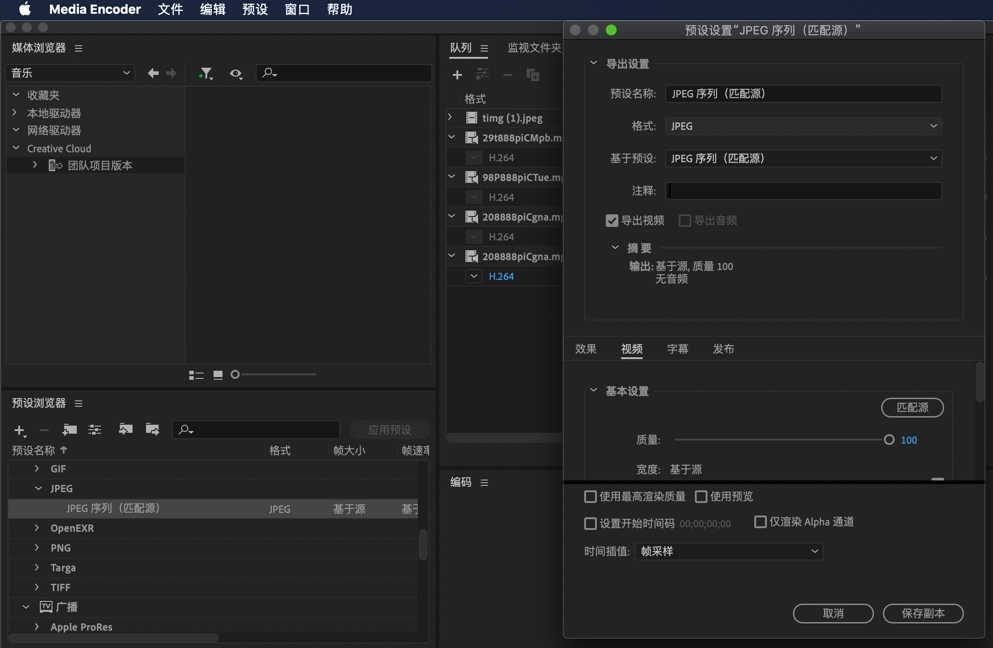Switch to the 队列 tab

(460, 48)
